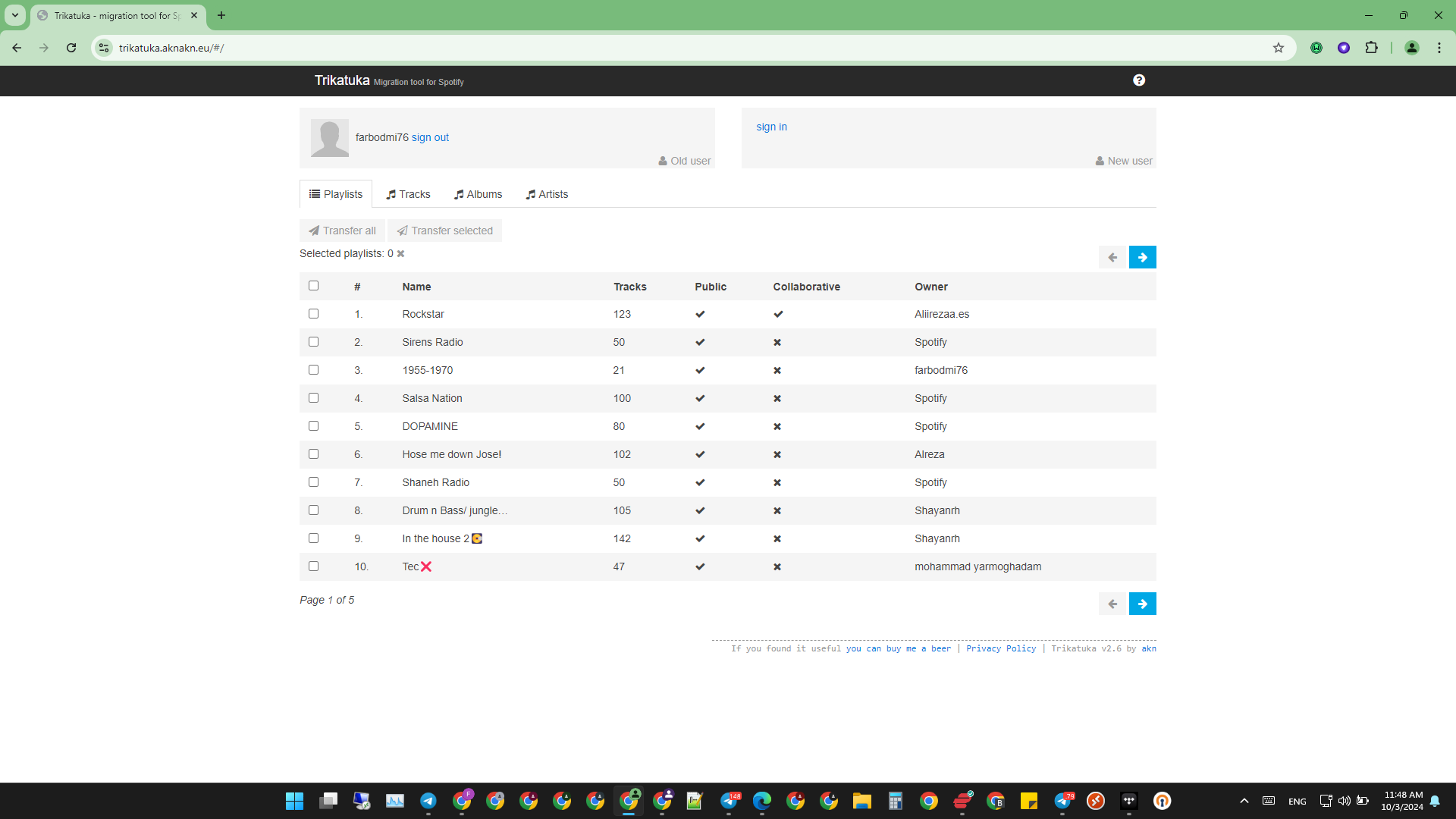Open the Chrome extensions puzzle icon

coord(1371,48)
